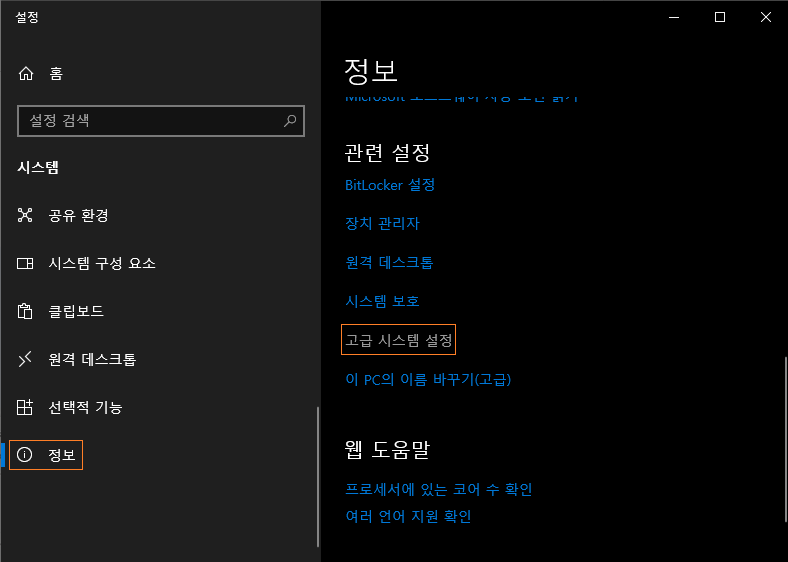Open 홈 settings home label
788x562 pixels.
56,74
